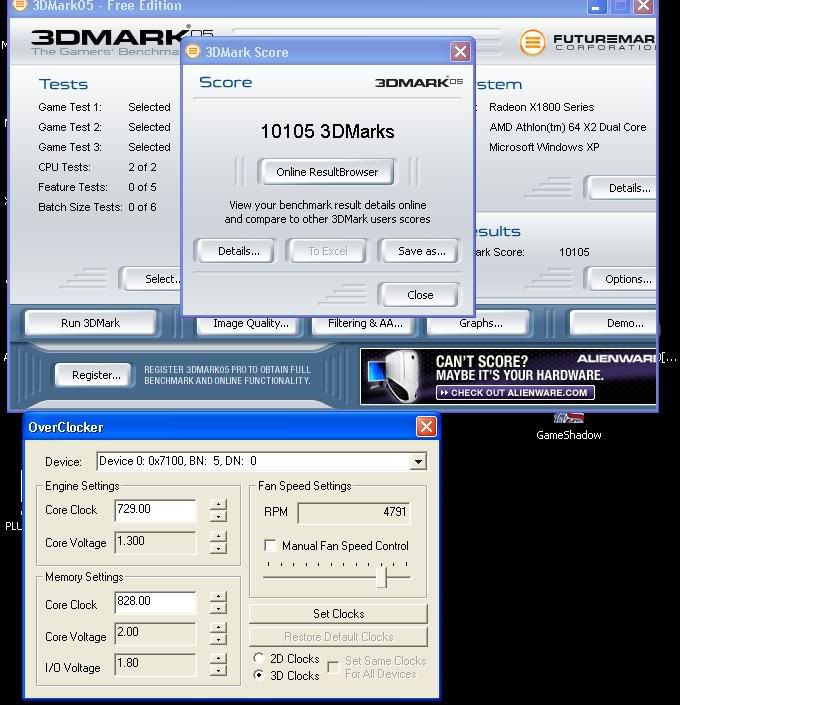Open Filtering & AA settings
The width and height of the screenshot is (840, 705).
tap(365, 324)
